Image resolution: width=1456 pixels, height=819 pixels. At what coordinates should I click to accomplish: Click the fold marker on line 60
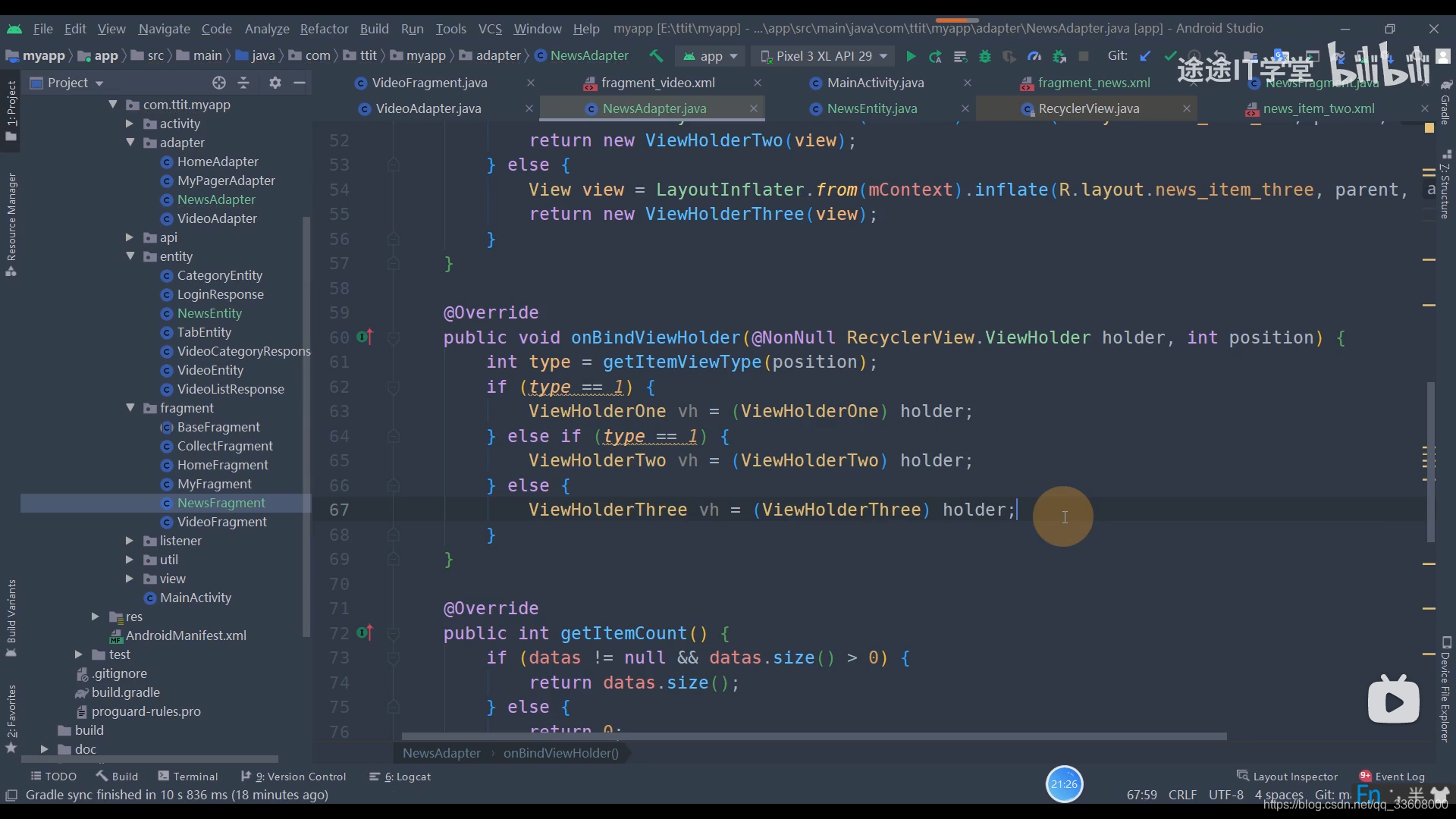click(x=393, y=337)
